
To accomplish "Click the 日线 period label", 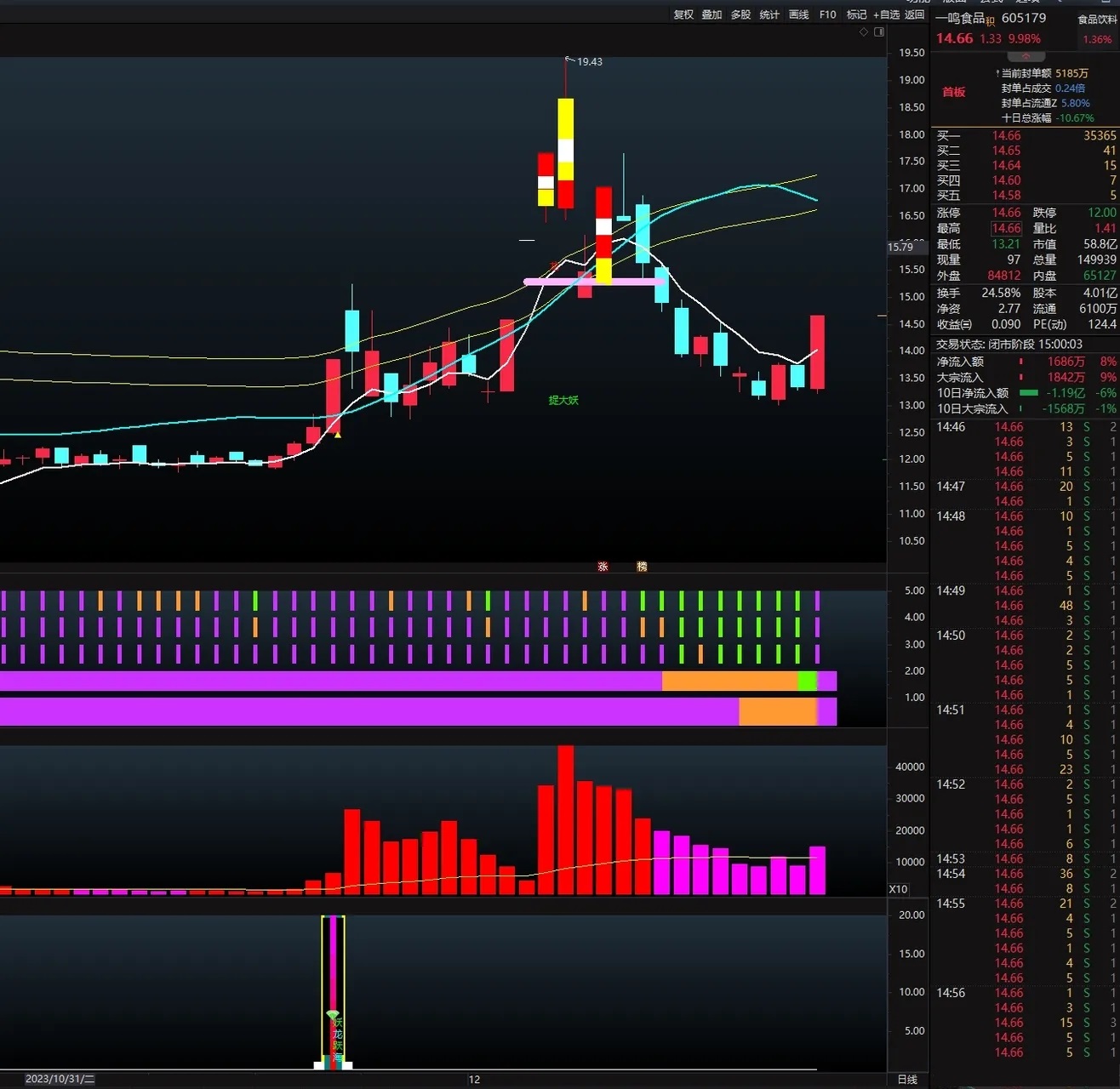I will coord(907,1080).
